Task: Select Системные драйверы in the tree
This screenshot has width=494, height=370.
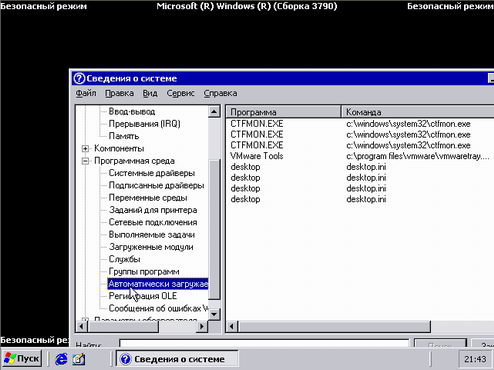Action: tap(152, 173)
